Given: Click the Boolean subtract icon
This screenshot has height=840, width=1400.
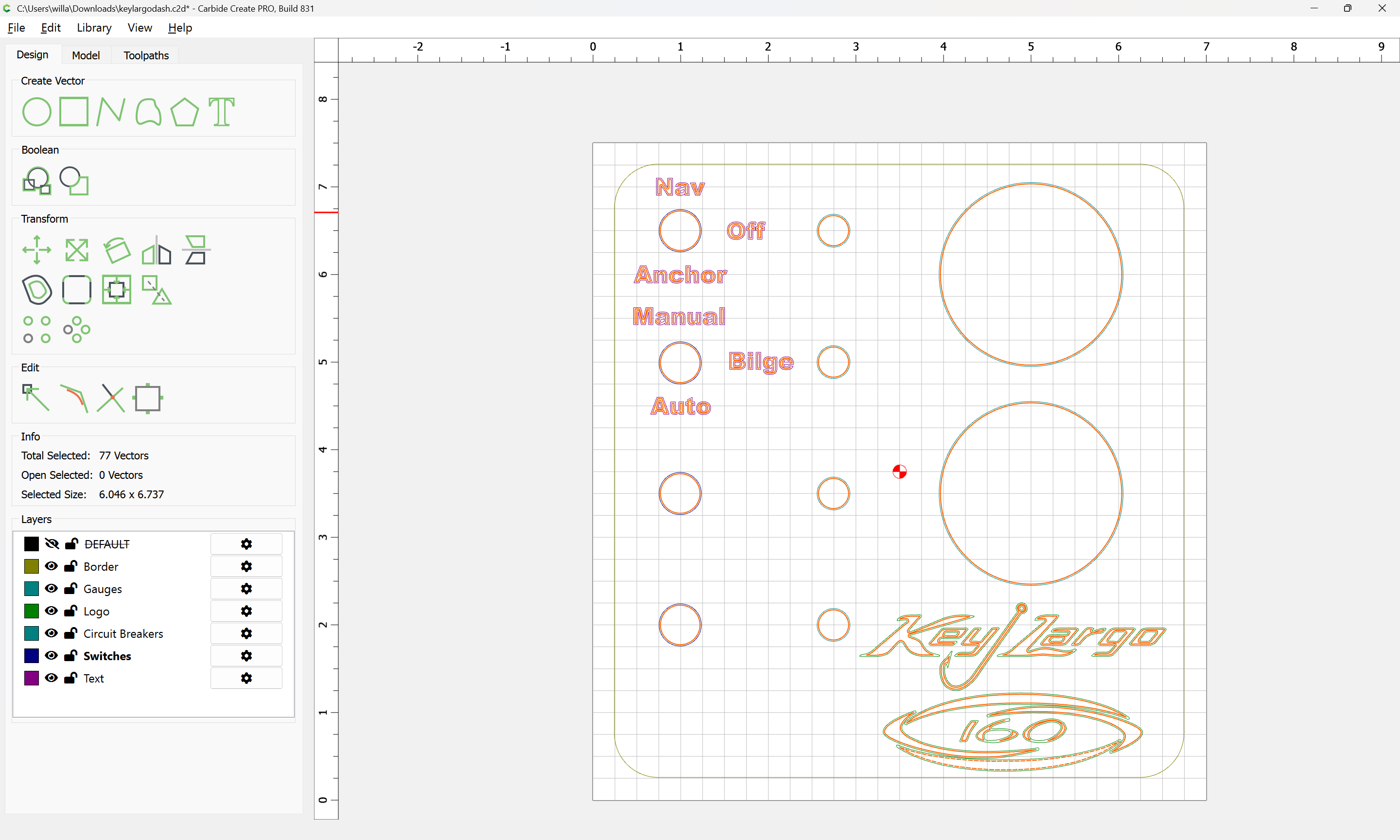Looking at the screenshot, I should (74, 180).
